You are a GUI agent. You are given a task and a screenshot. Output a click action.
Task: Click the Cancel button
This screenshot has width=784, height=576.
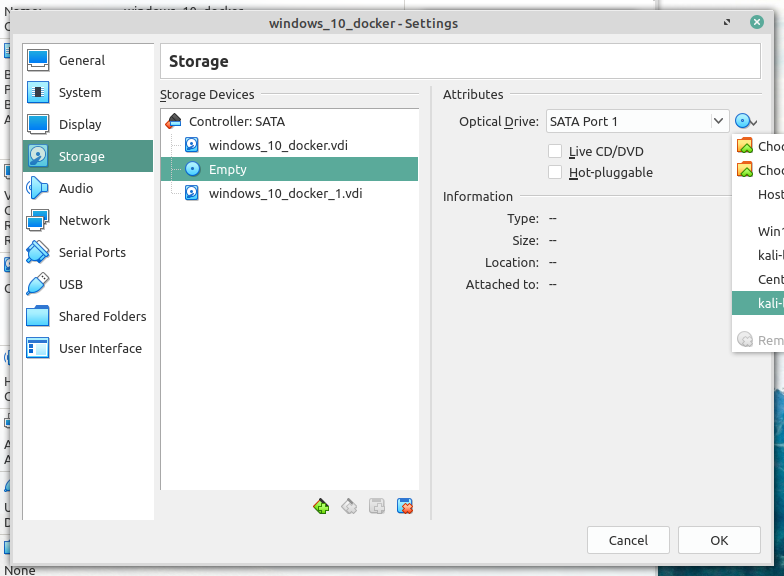[628, 540]
